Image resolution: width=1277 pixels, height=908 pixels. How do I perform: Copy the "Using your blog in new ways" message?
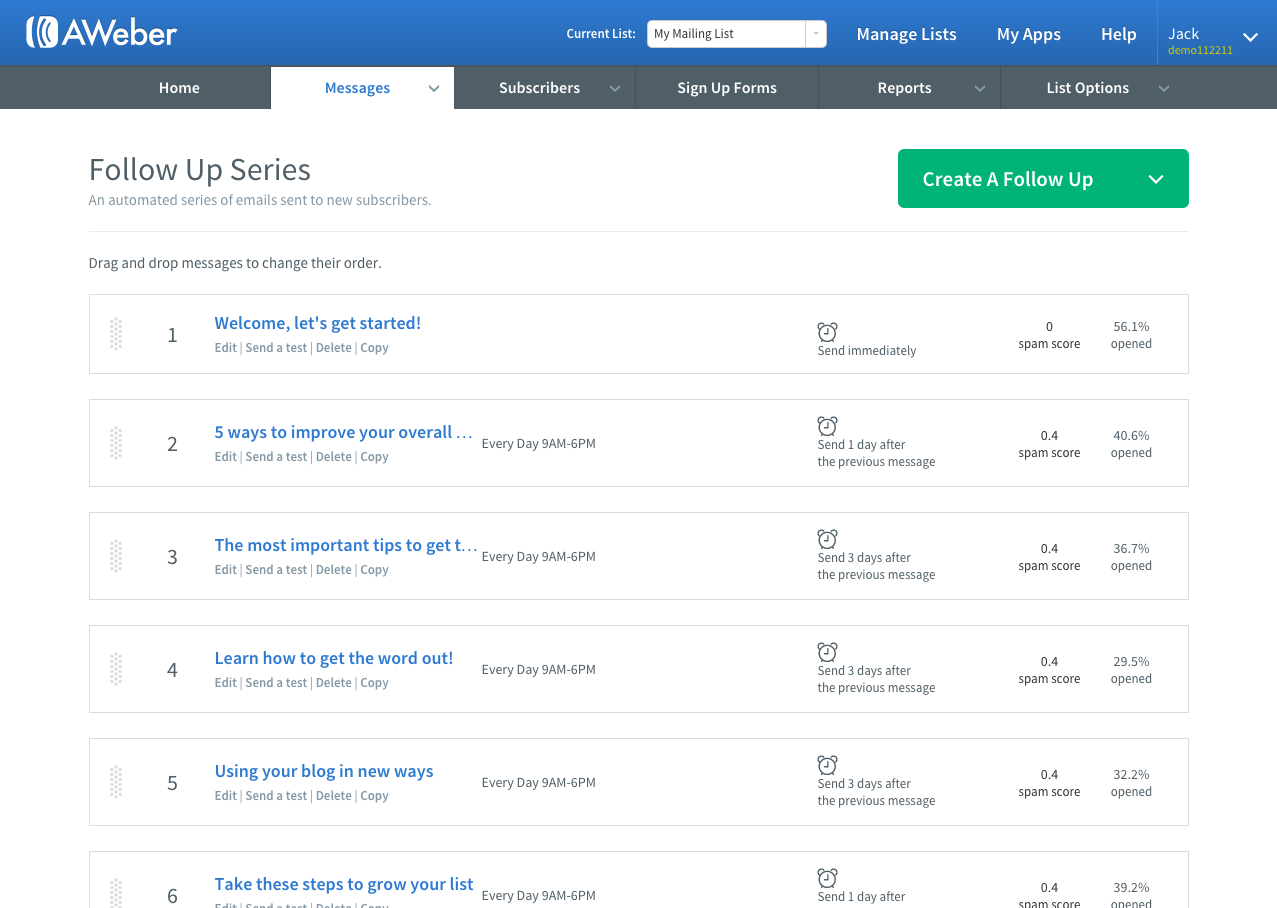[x=374, y=796]
